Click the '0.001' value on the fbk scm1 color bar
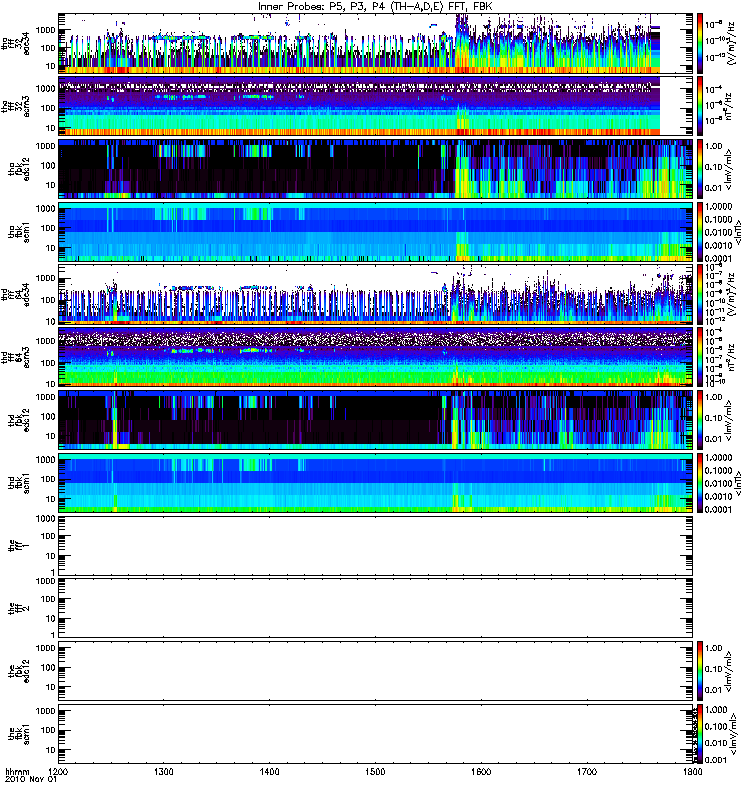The image size is (750, 800). coord(716,760)
